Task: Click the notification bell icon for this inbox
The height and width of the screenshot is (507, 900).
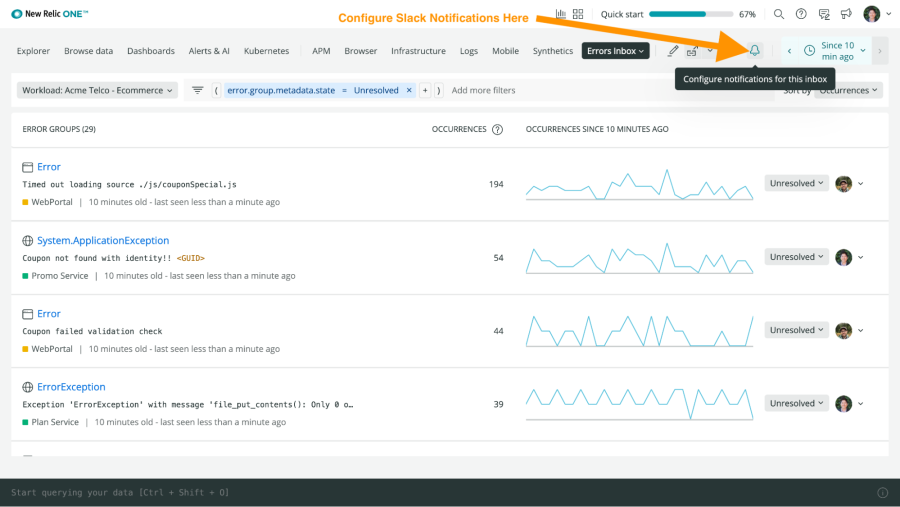Action: (754, 51)
